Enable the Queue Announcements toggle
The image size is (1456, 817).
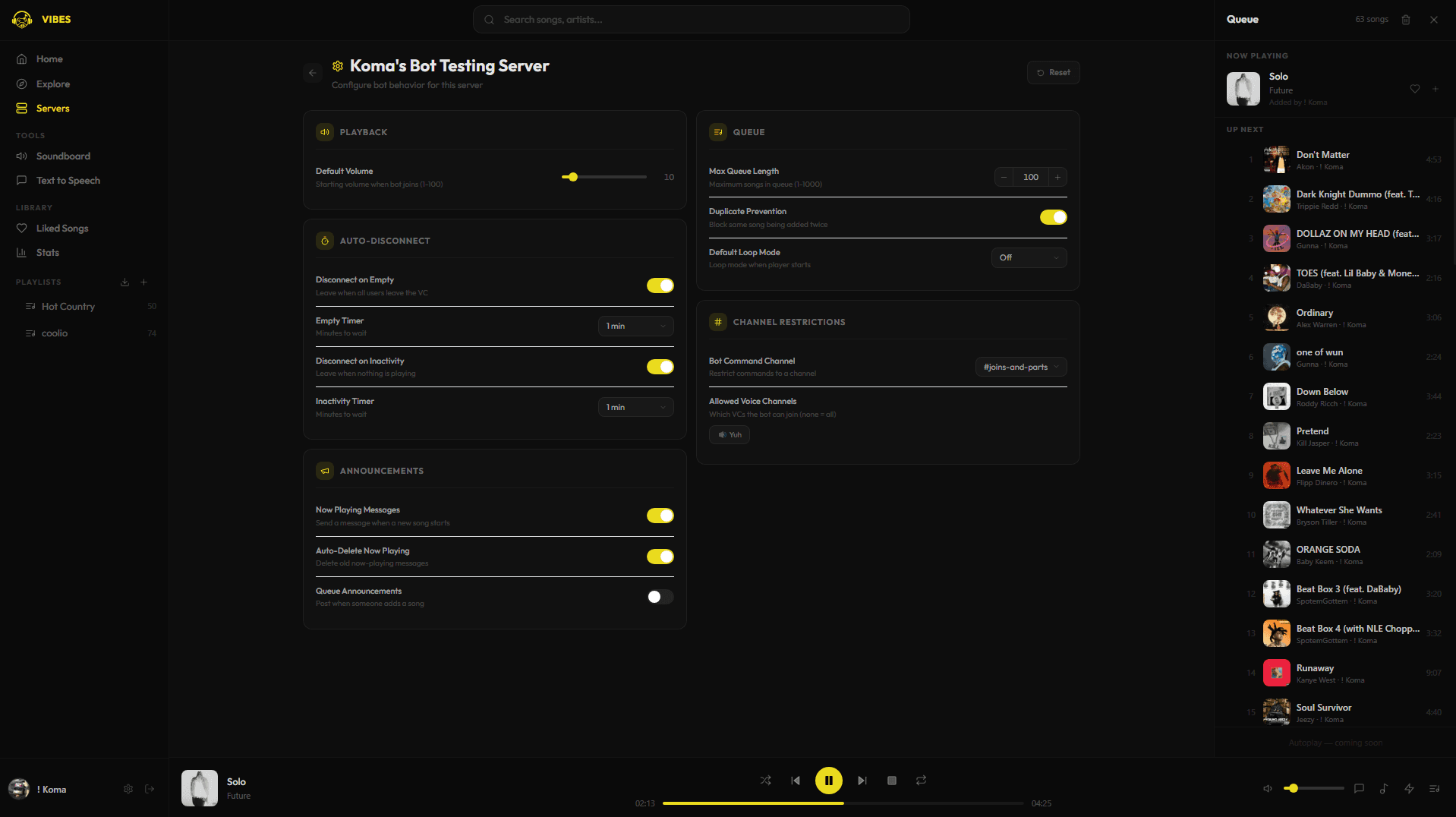660,597
